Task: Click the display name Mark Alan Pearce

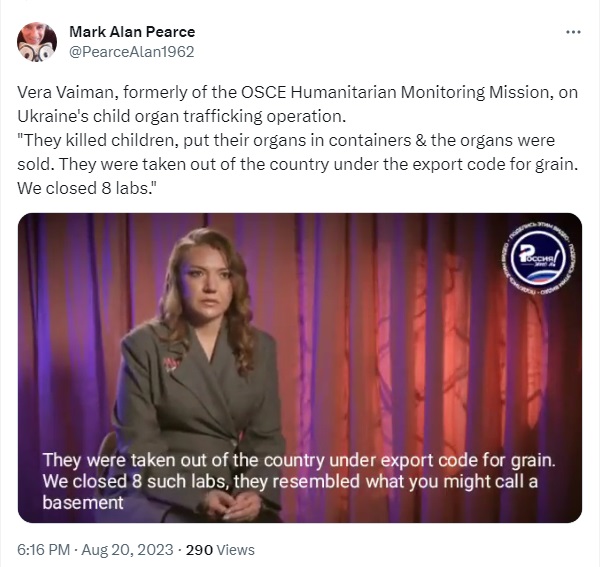Action: [132, 32]
